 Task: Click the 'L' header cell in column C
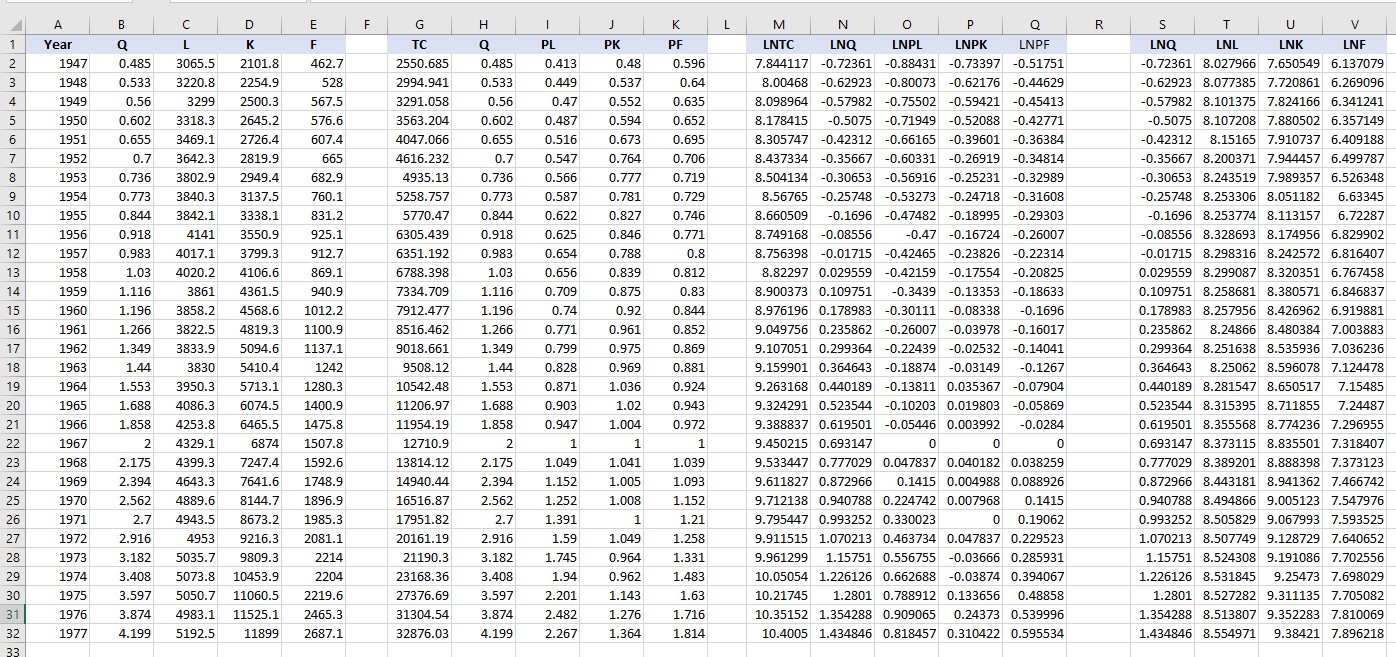tap(186, 44)
